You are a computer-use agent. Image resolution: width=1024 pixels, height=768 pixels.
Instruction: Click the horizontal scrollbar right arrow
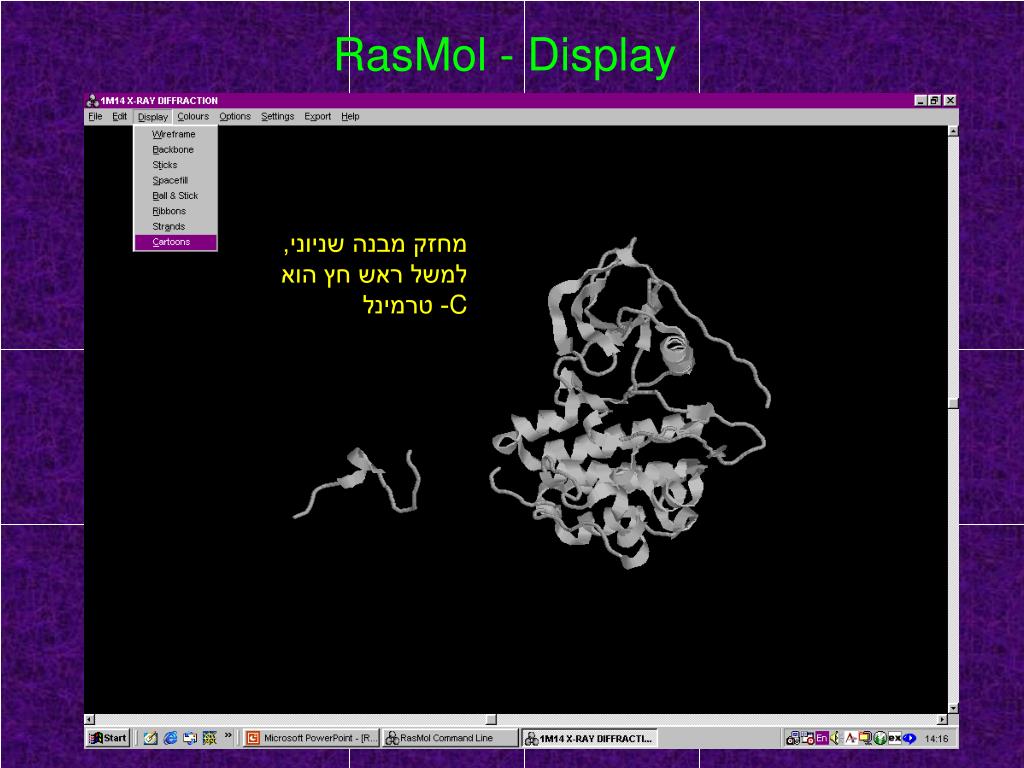[942, 720]
